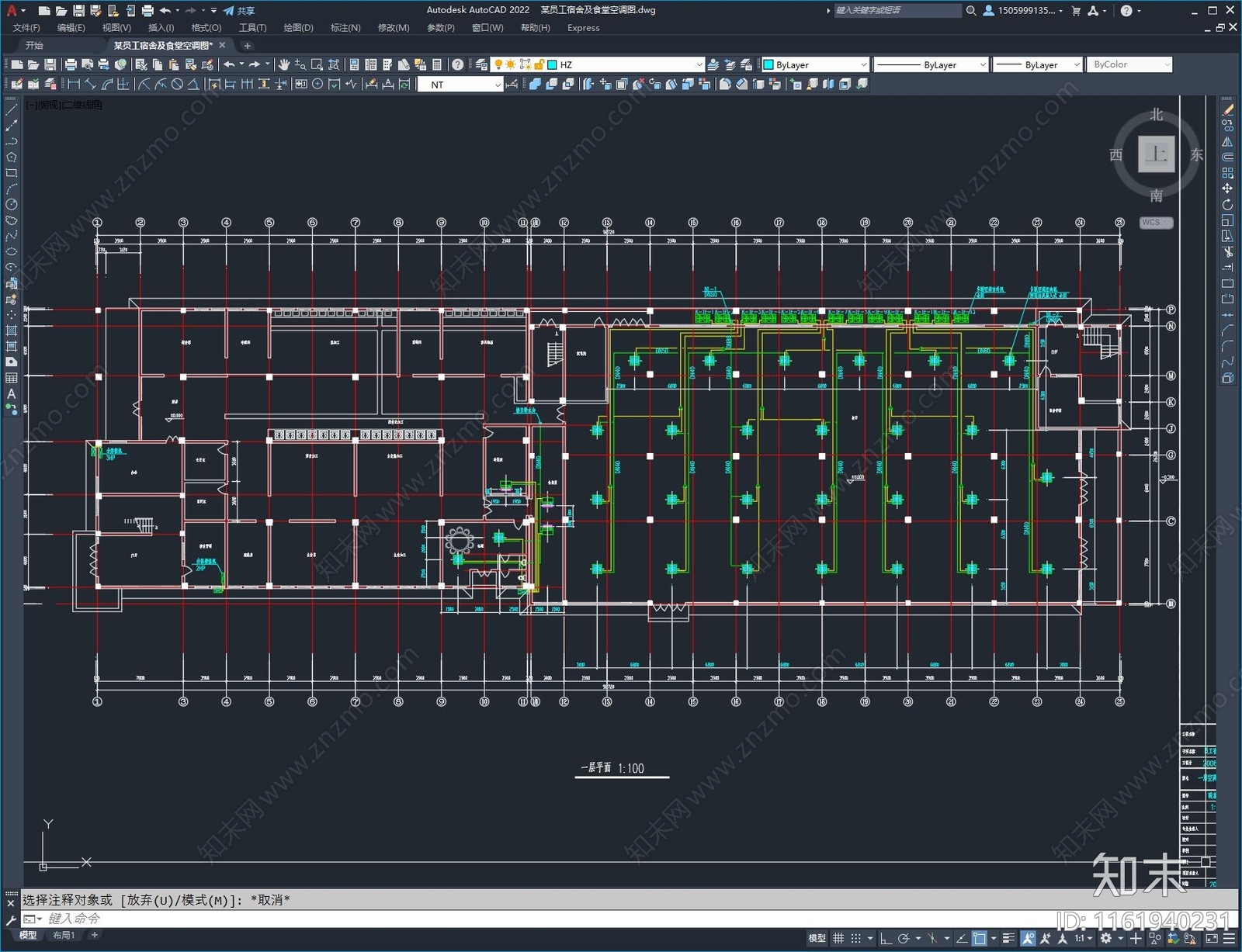This screenshot has width=1242, height=952.
Task: Click the 共享 share button
Action: [x=239, y=10]
